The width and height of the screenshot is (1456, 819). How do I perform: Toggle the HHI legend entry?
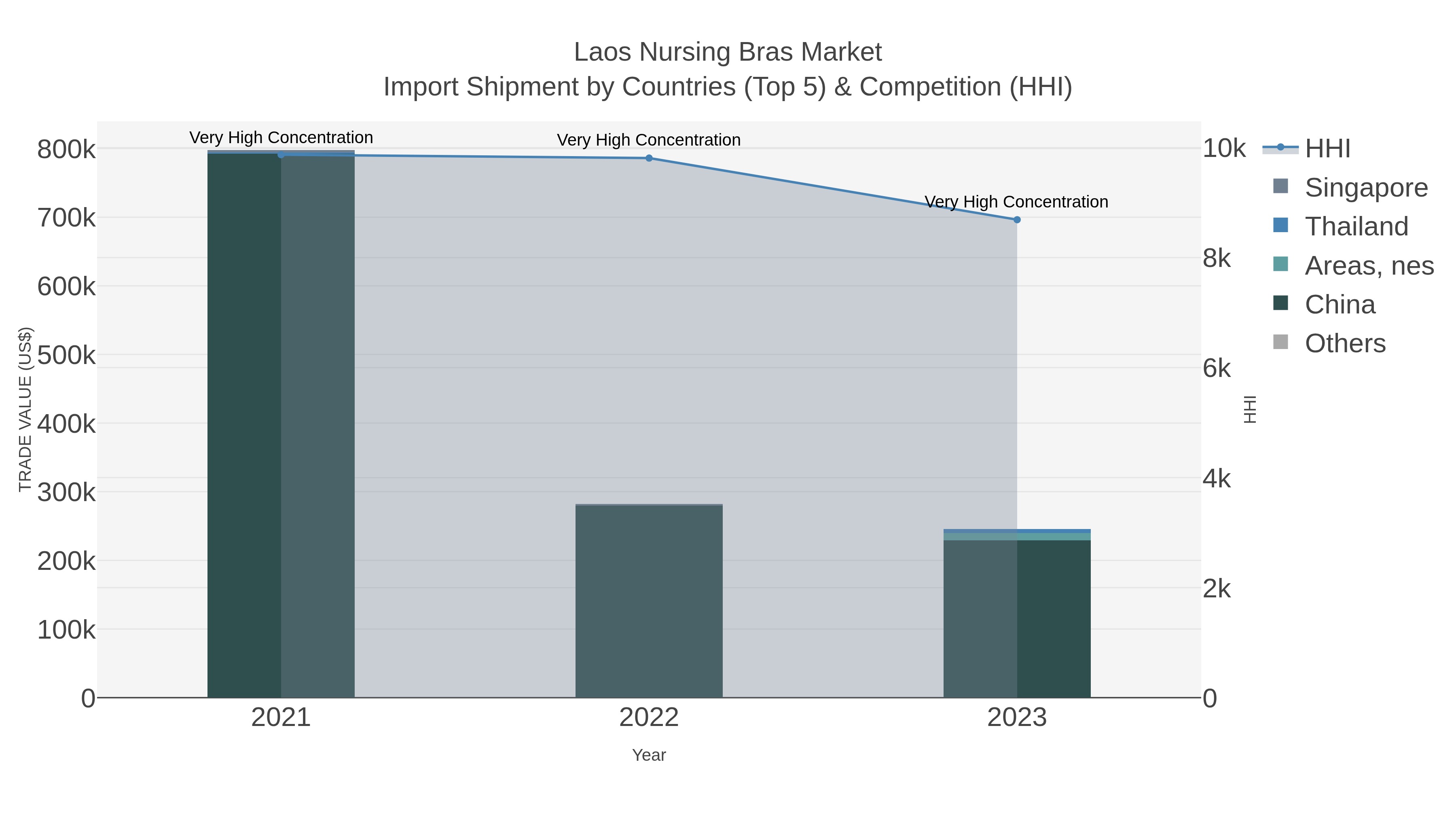click(x=1306, y=149)
